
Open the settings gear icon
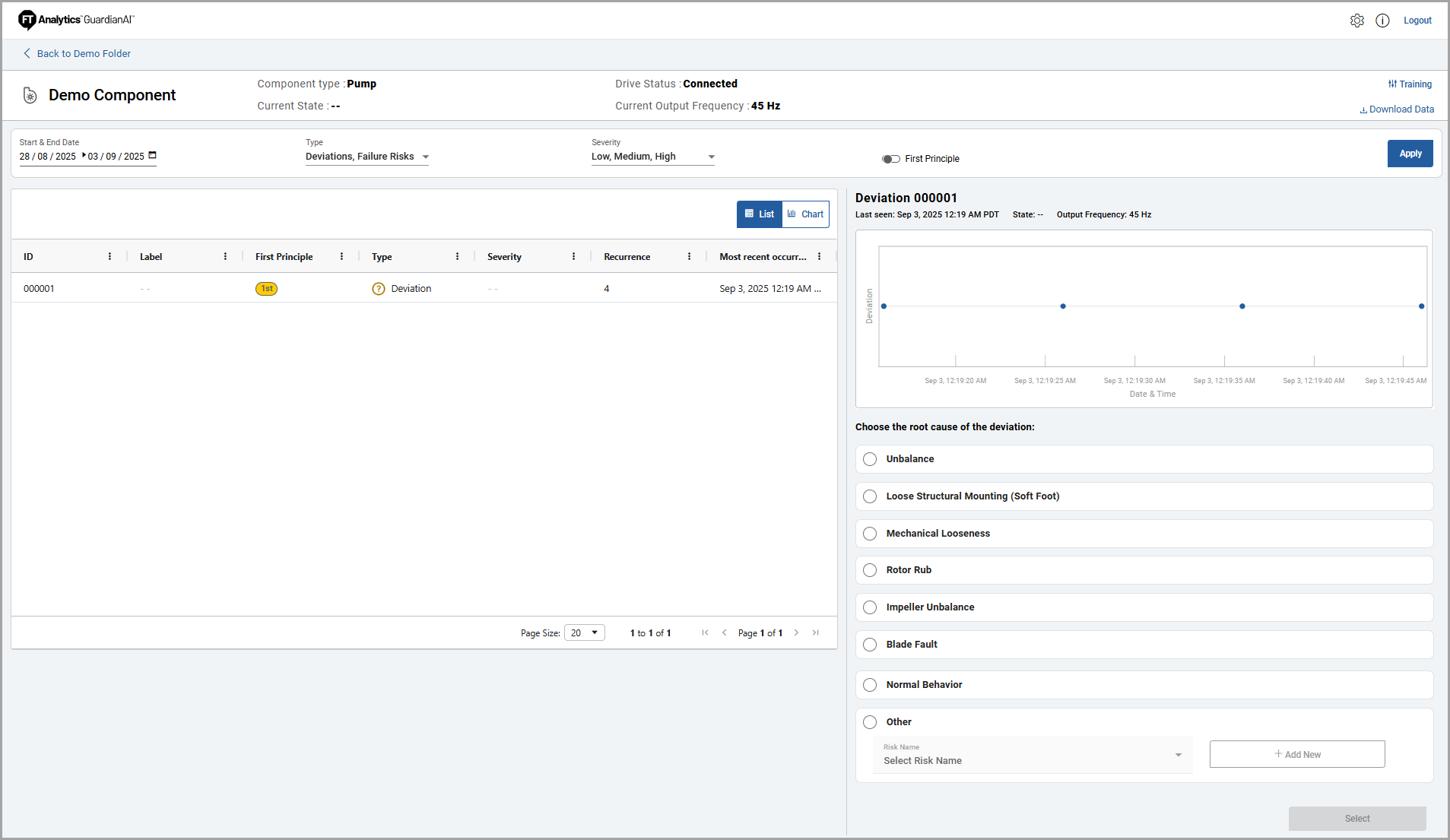[1356, 21]
